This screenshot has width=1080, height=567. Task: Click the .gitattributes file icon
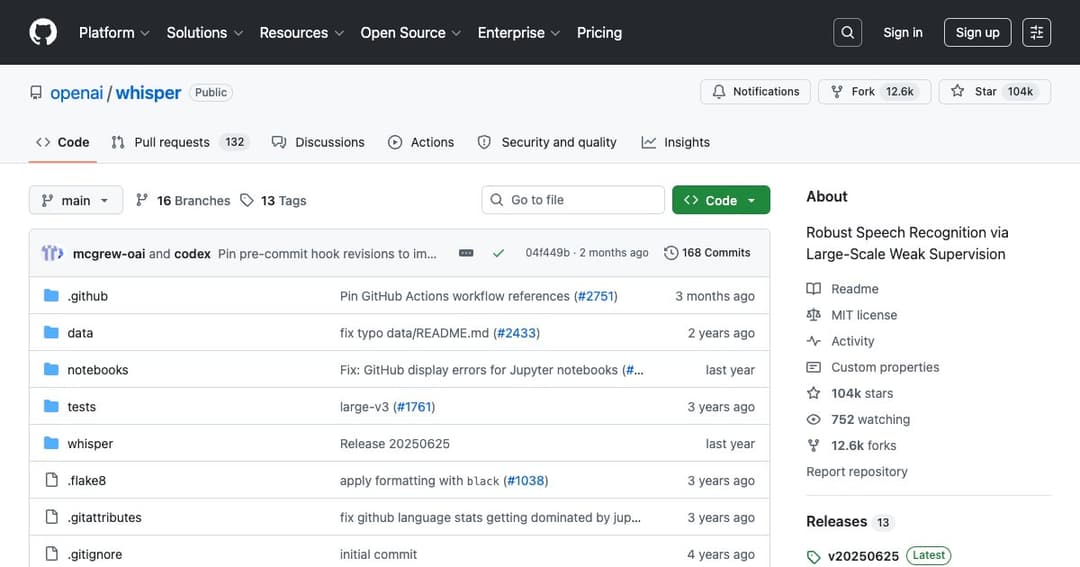click(x=51, y=517)
